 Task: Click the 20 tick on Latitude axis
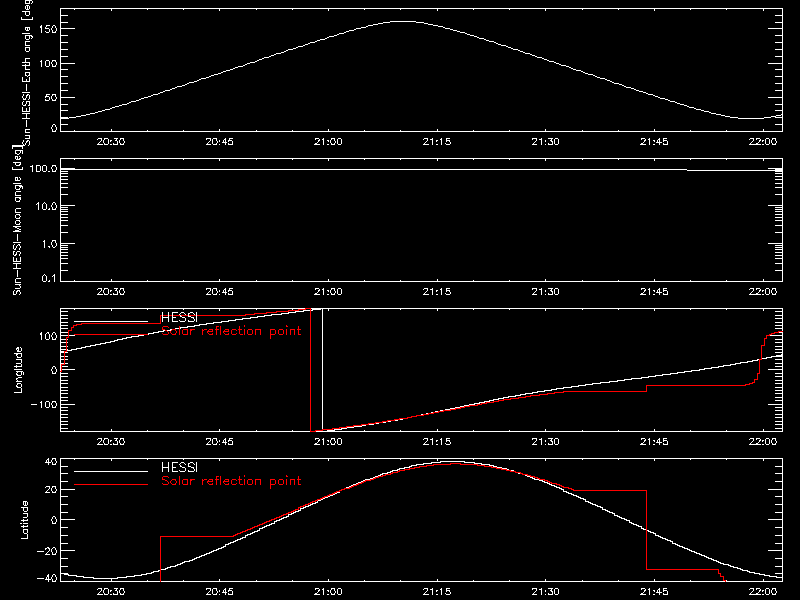click(x=51, y=490)
